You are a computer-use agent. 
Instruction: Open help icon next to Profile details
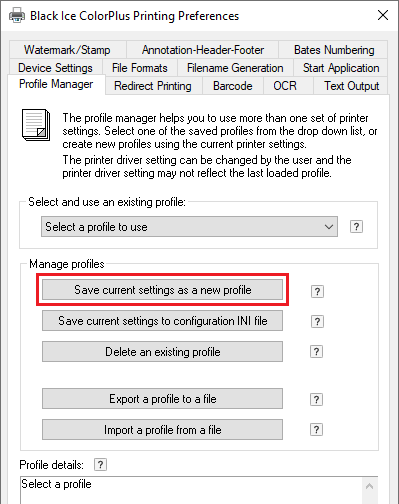click(x=100, y=464)
